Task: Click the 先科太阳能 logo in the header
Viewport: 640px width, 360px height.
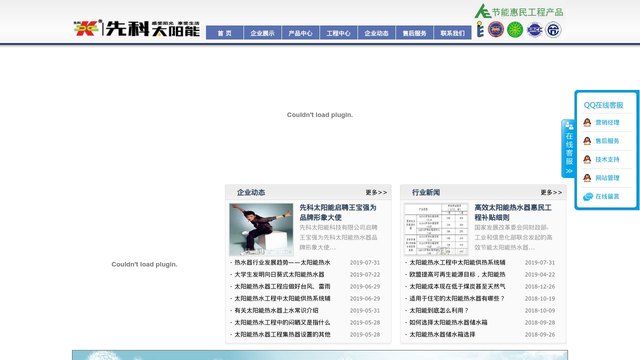Action: tap(137, 28)
